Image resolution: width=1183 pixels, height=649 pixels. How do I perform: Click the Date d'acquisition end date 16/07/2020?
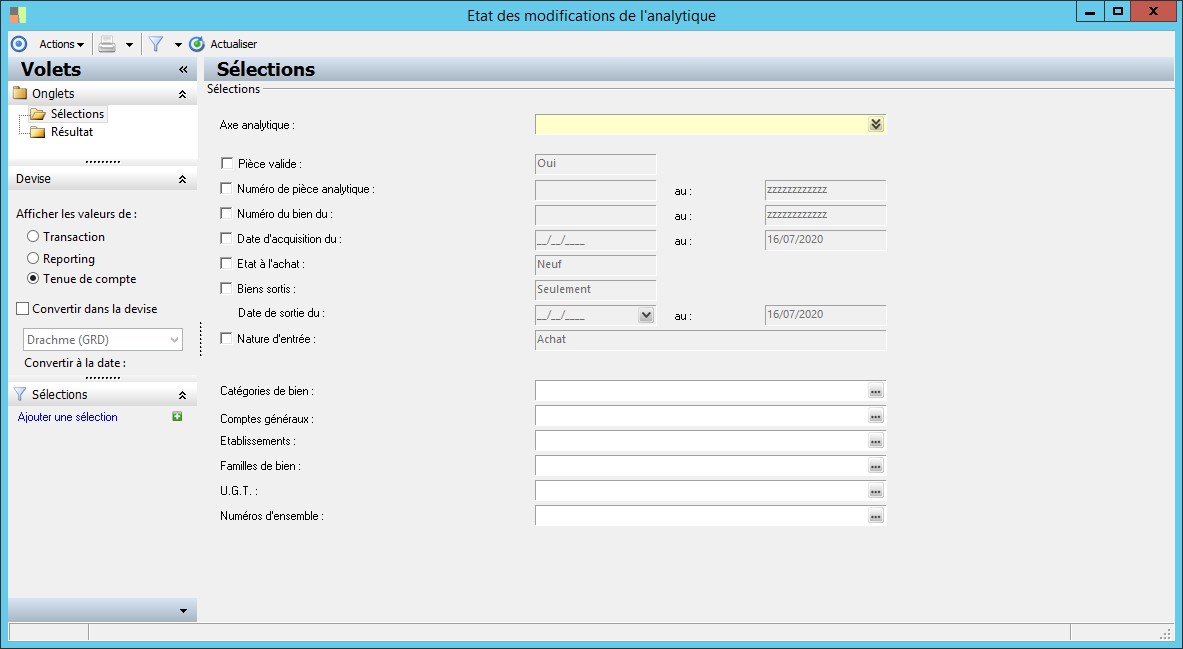tap(825, 240)
